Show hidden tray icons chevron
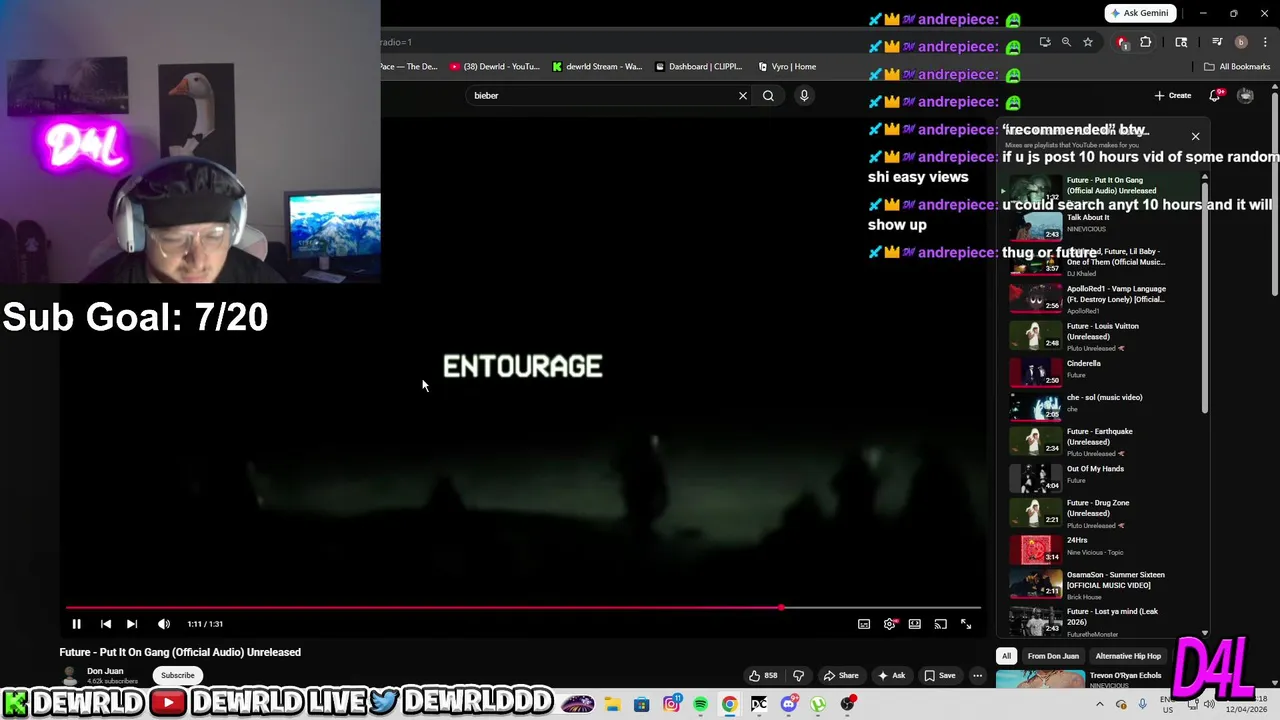 click(x=1100, y=704)
